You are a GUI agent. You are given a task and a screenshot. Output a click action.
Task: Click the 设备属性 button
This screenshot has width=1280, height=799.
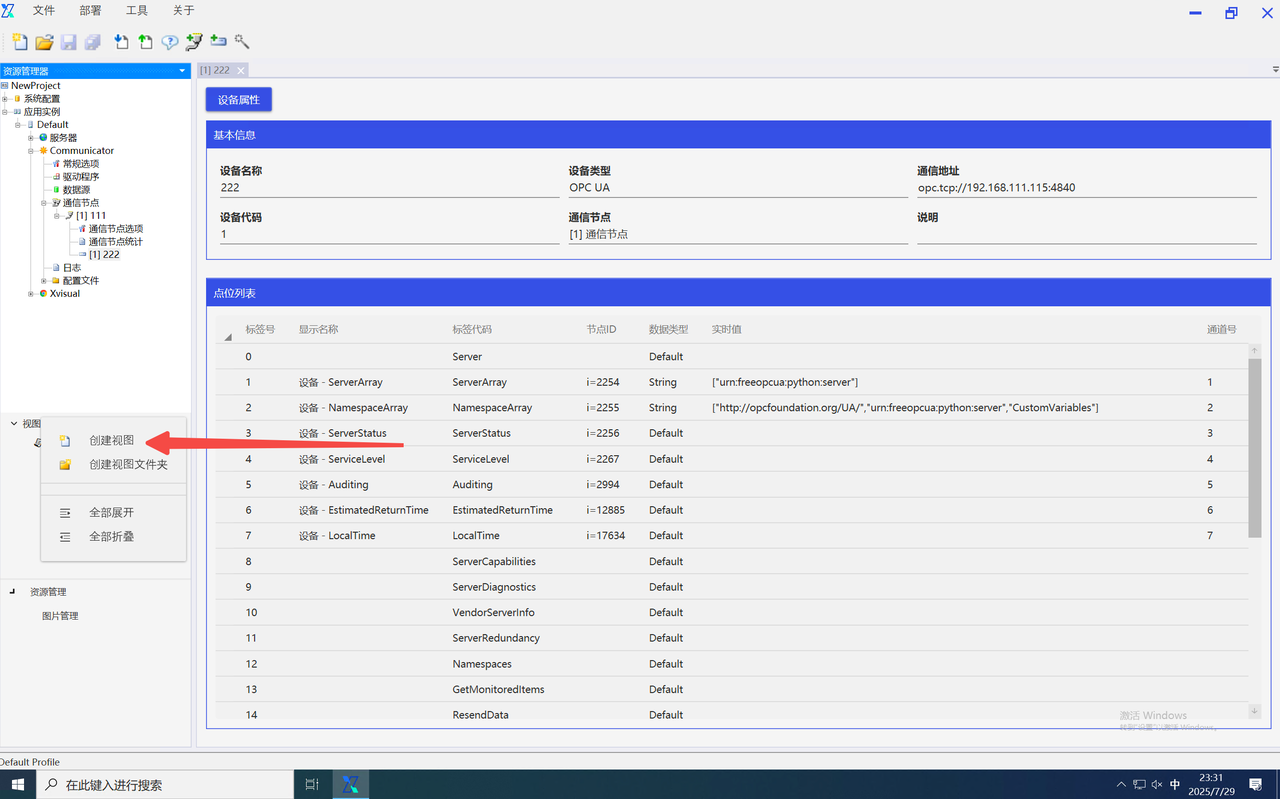pos(238,100)
